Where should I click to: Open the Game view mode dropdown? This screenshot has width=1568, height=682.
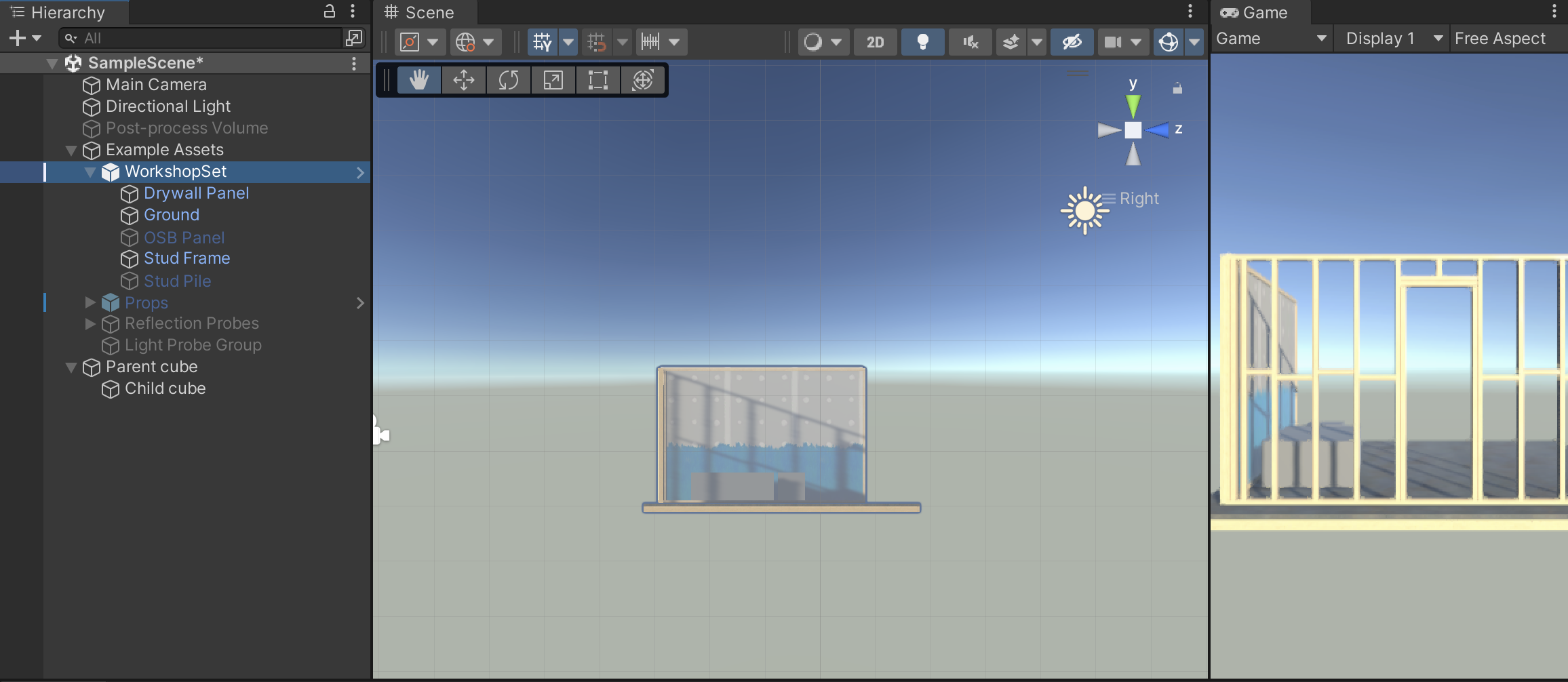pos(1272,39)
